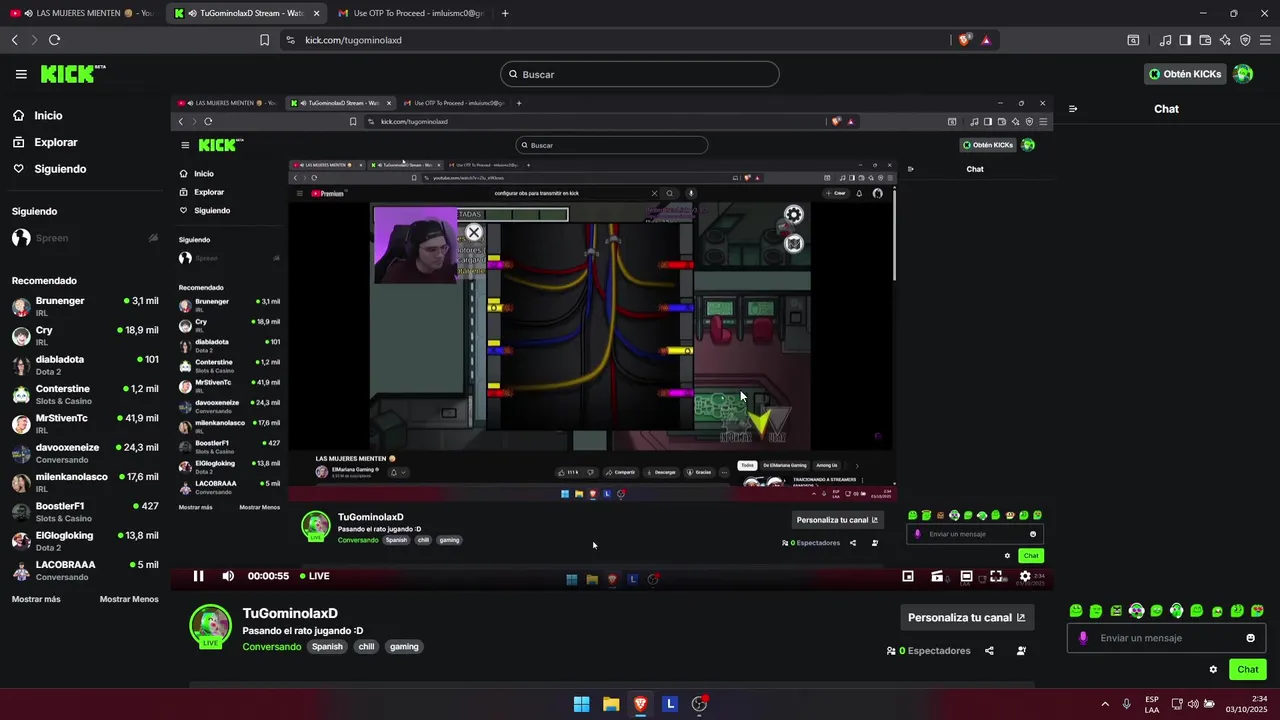Click the browser address bar URL
Screen dimensions: 1280x720
pyautogui.click(x=353, y=40)
